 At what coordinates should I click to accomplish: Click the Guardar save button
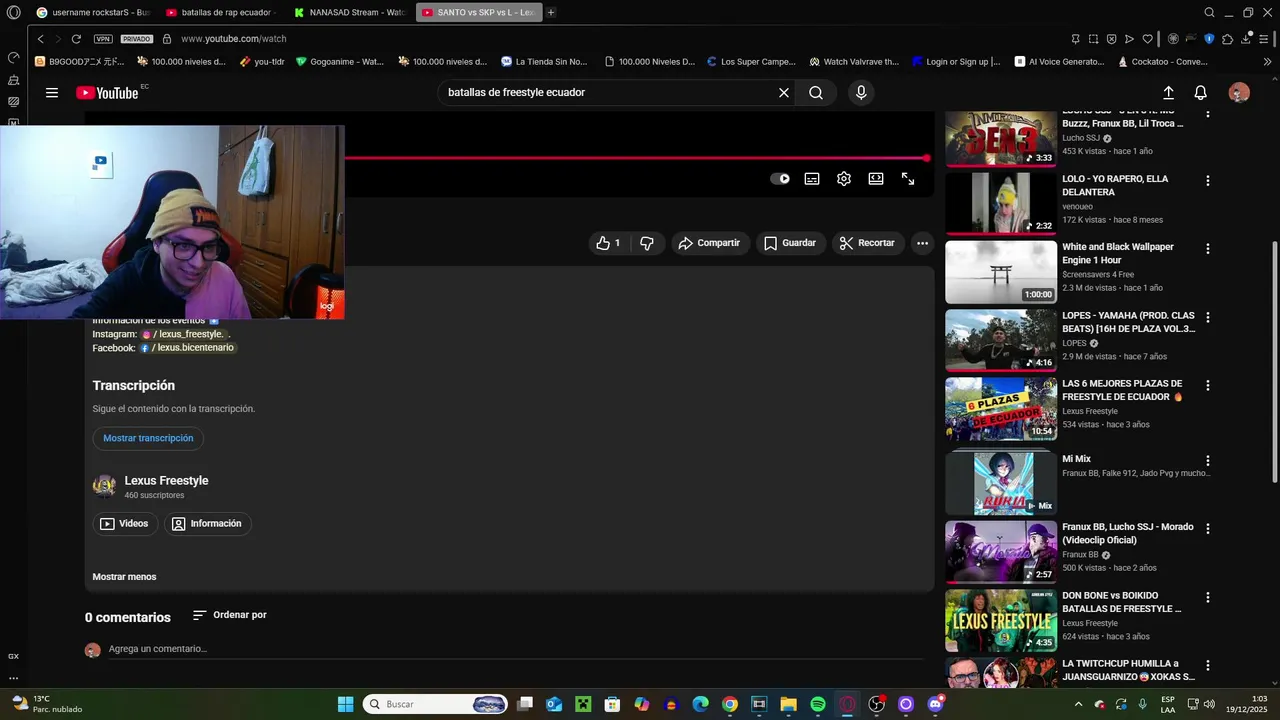[790, 243]
